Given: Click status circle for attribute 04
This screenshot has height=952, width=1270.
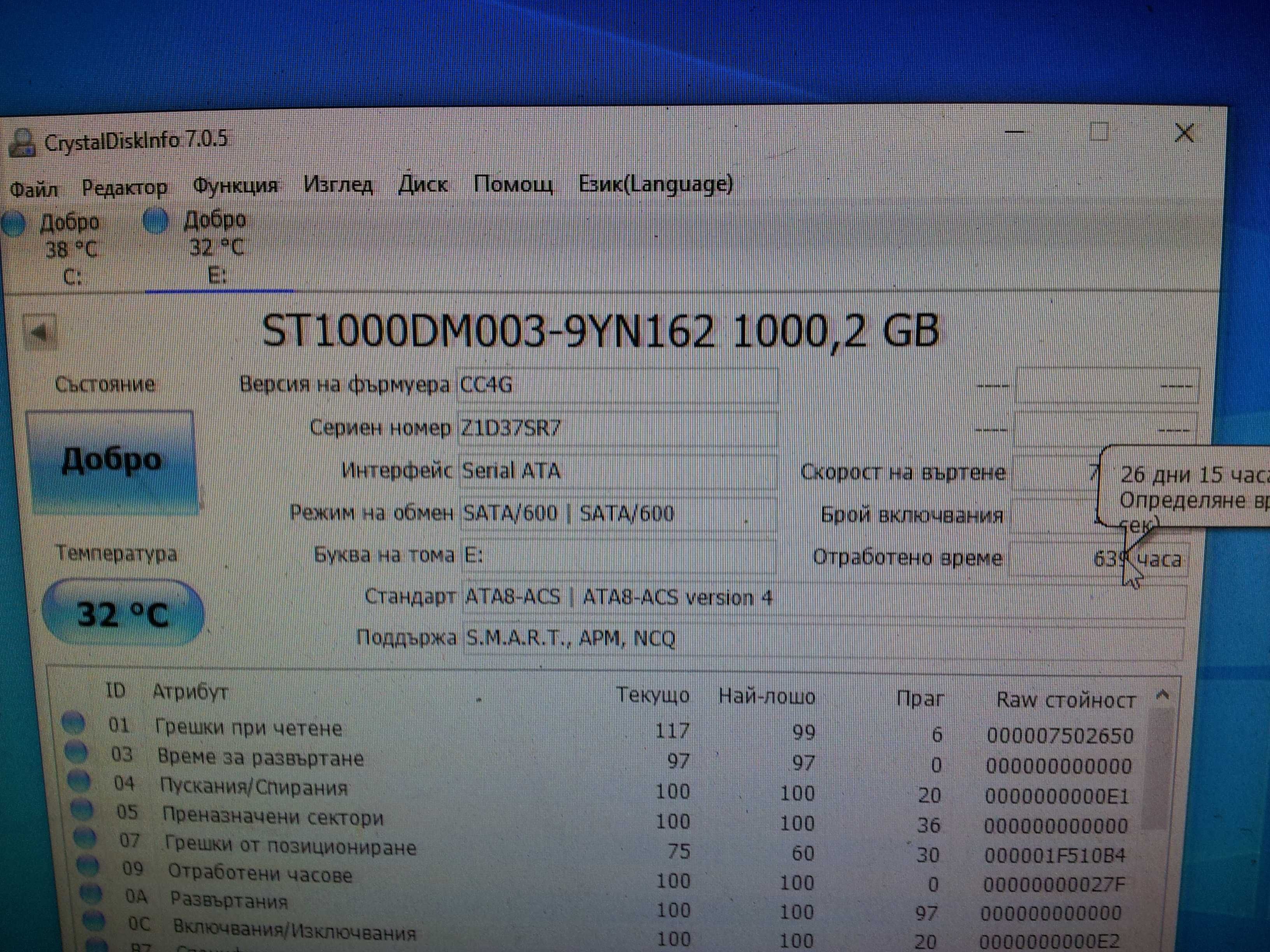Looking at the screenshot, I should coord(79,781).
